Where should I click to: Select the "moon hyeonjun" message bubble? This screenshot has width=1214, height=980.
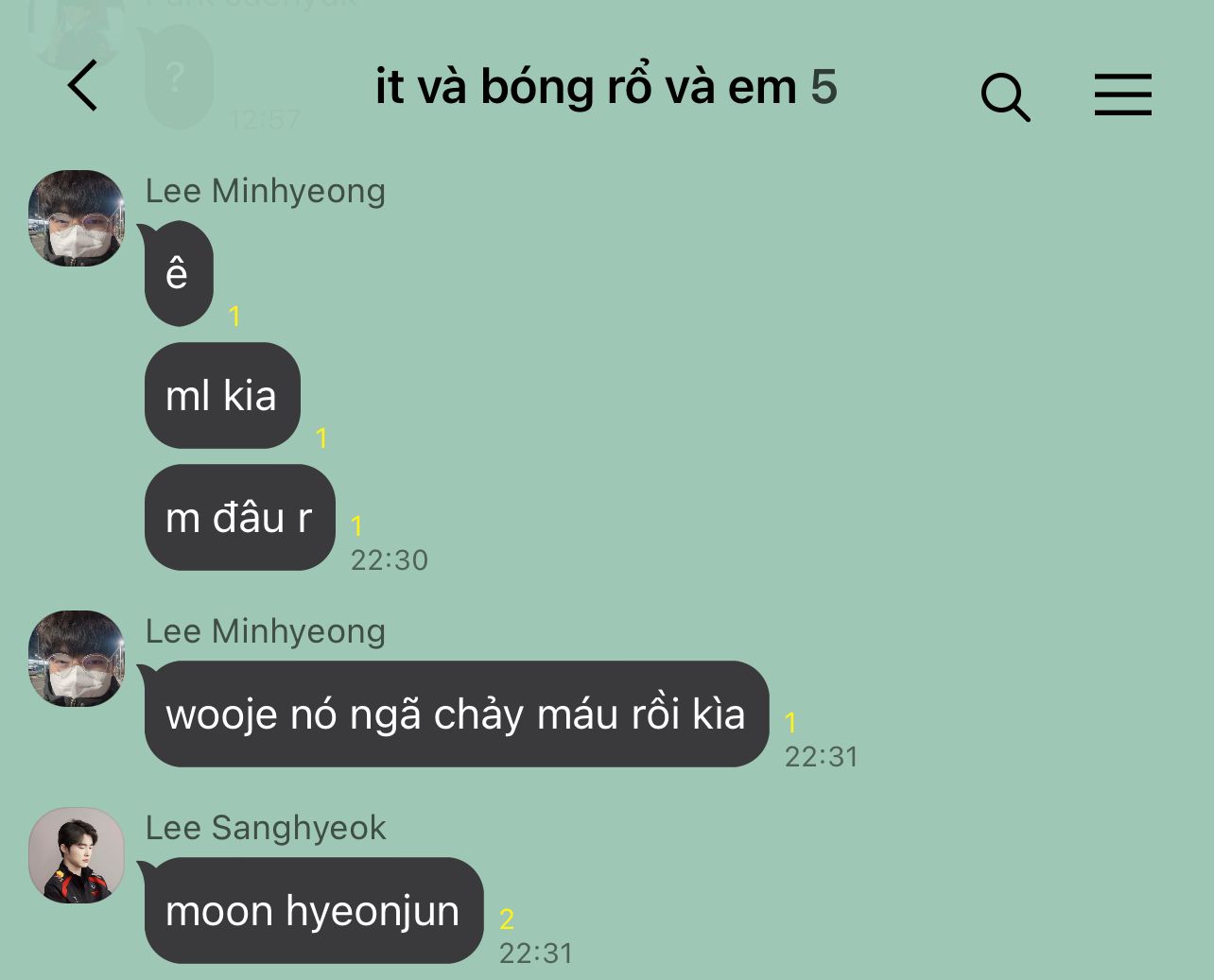314,910
